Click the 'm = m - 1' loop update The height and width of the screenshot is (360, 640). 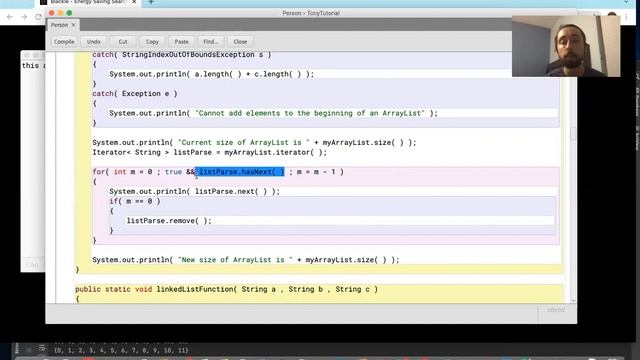316,172
